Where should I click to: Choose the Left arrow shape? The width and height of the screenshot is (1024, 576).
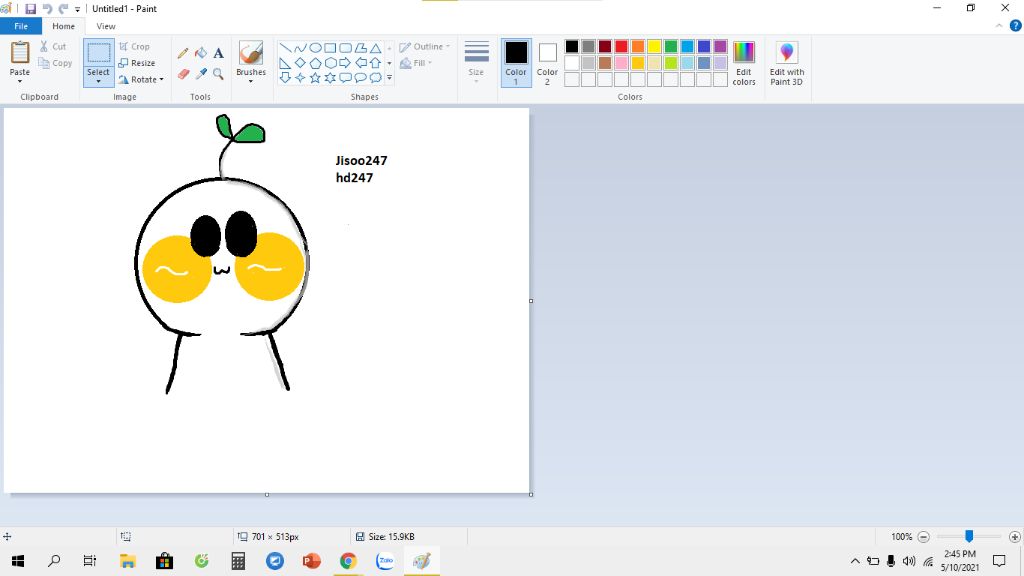point(360,63)
